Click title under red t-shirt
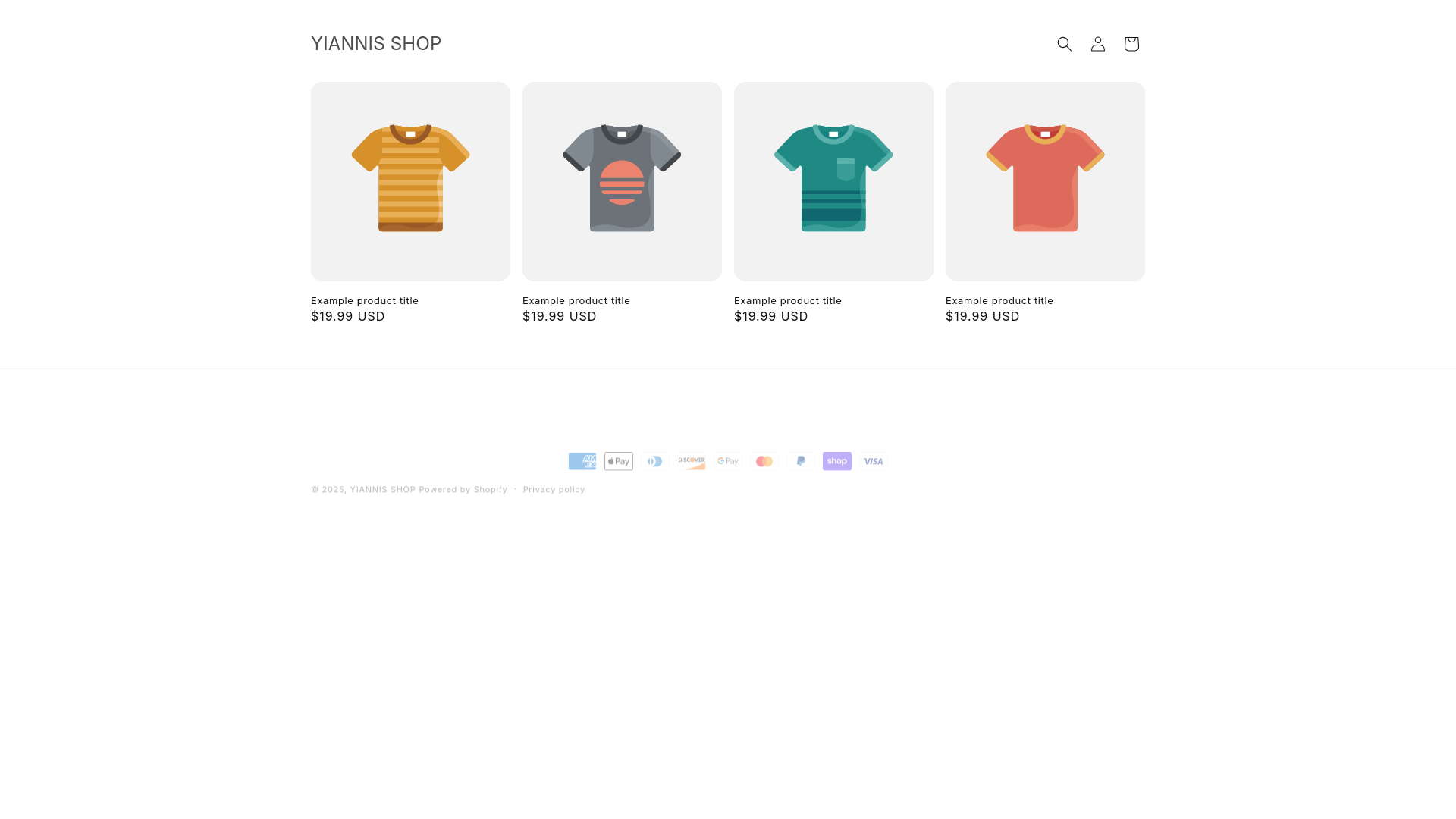This screenshot has height=819, width=1456. click(999, 300)
